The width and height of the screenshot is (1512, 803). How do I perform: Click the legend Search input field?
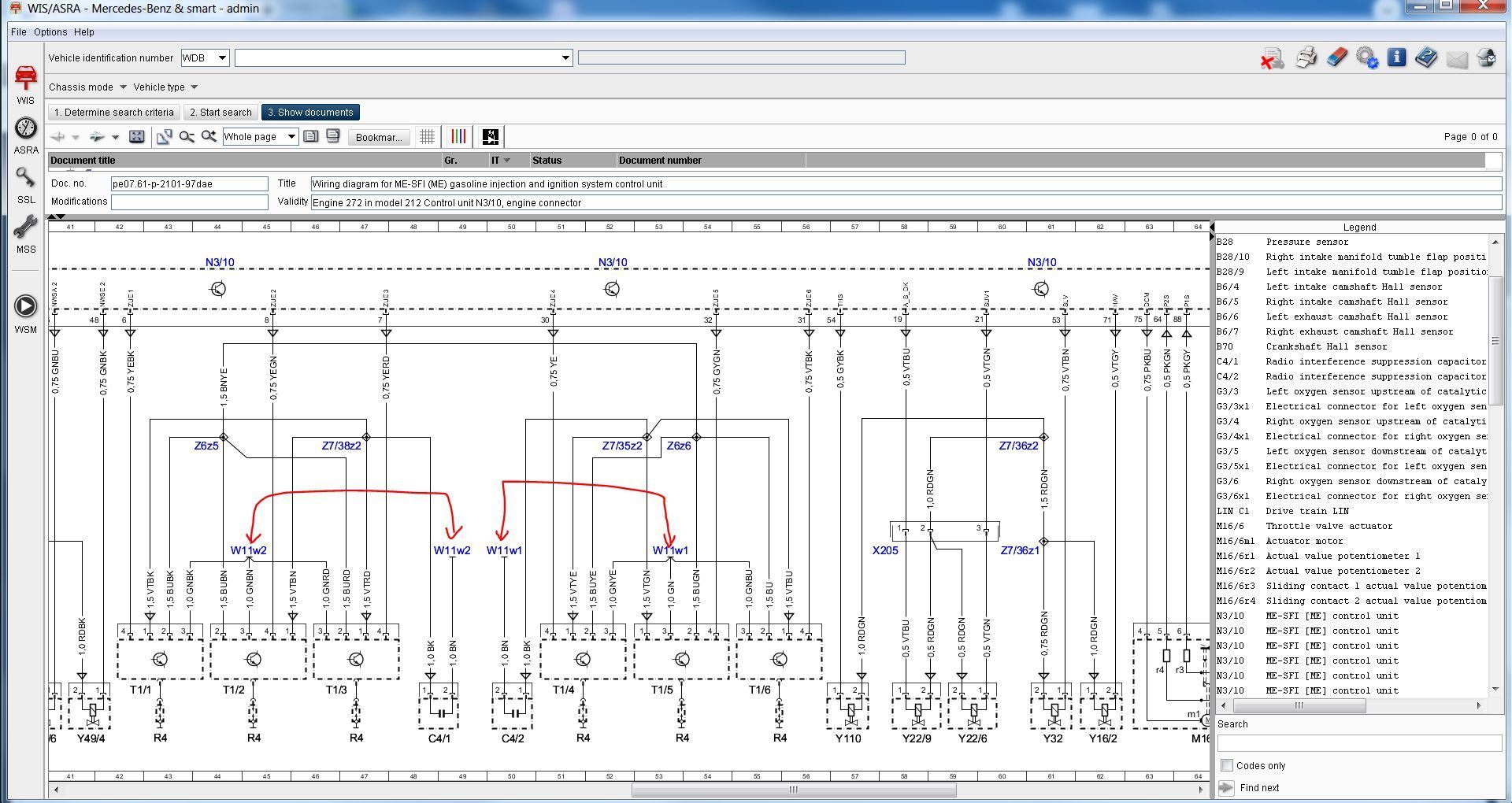1358,743
